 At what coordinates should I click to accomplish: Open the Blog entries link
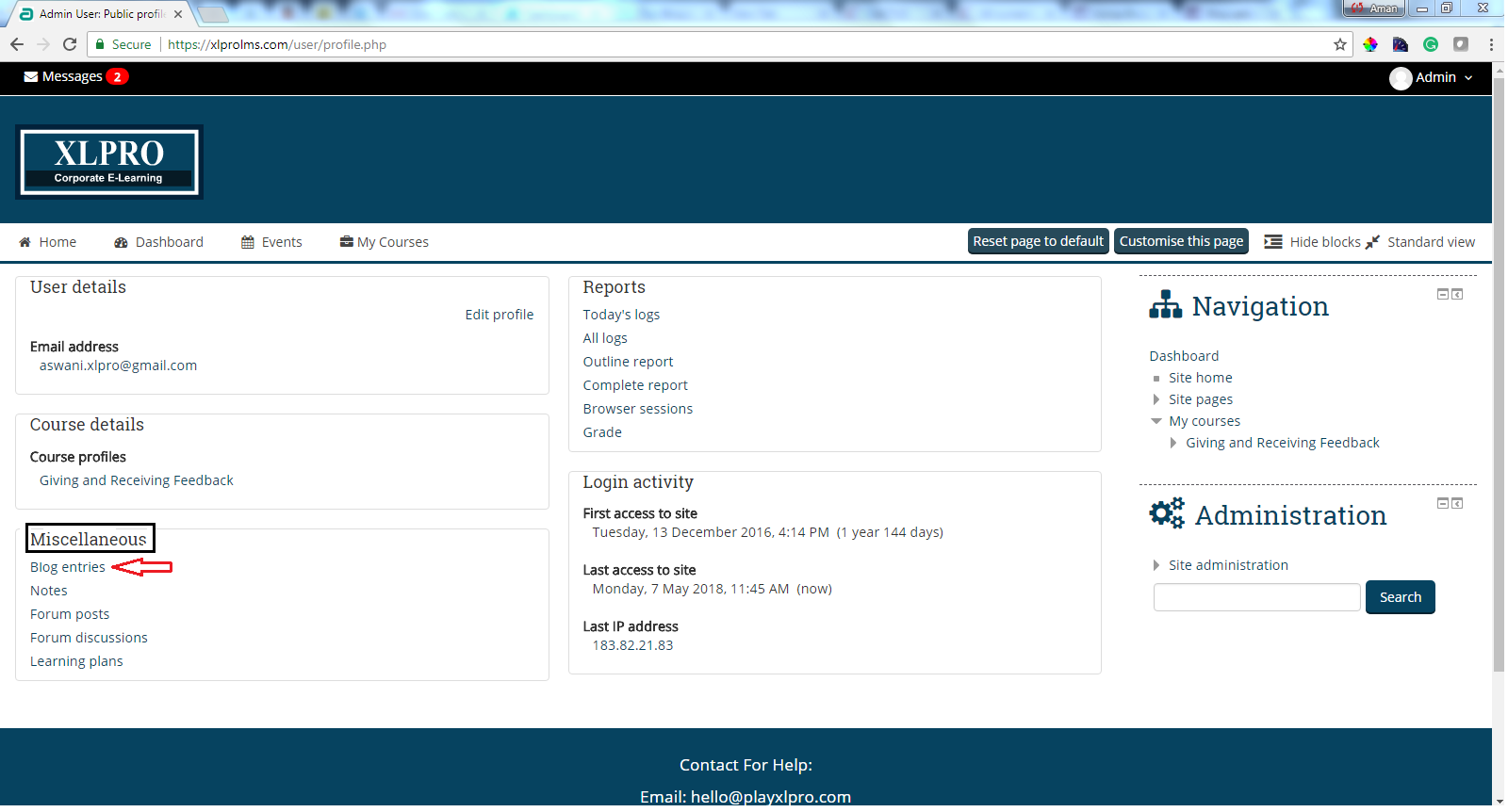coord(68,567)
